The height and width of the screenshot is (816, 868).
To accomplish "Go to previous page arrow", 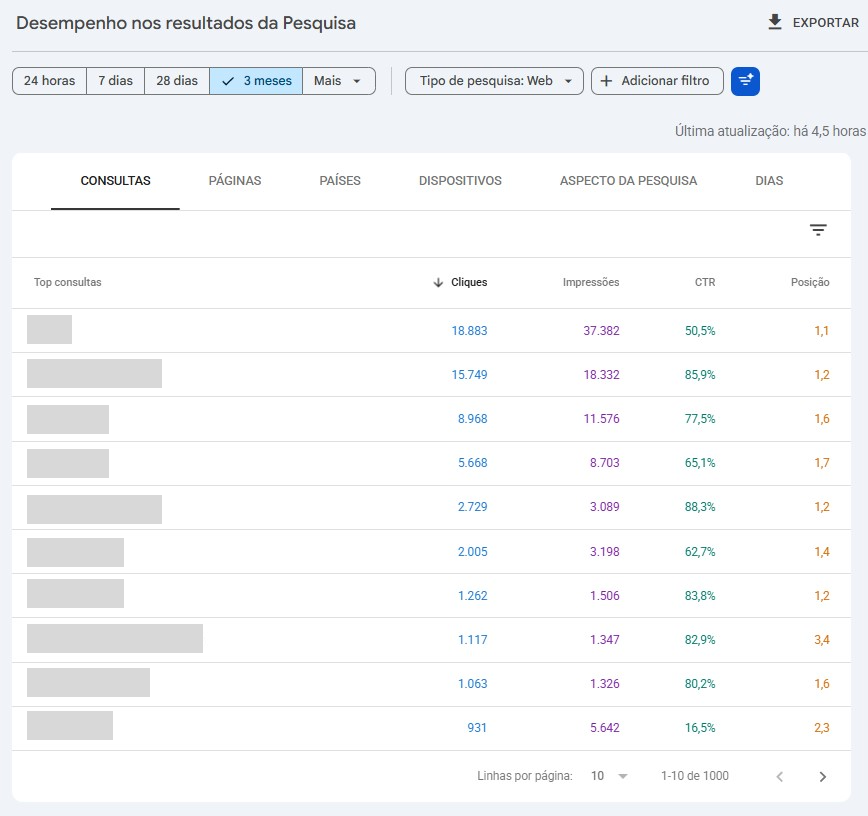I will coord(779,776).
